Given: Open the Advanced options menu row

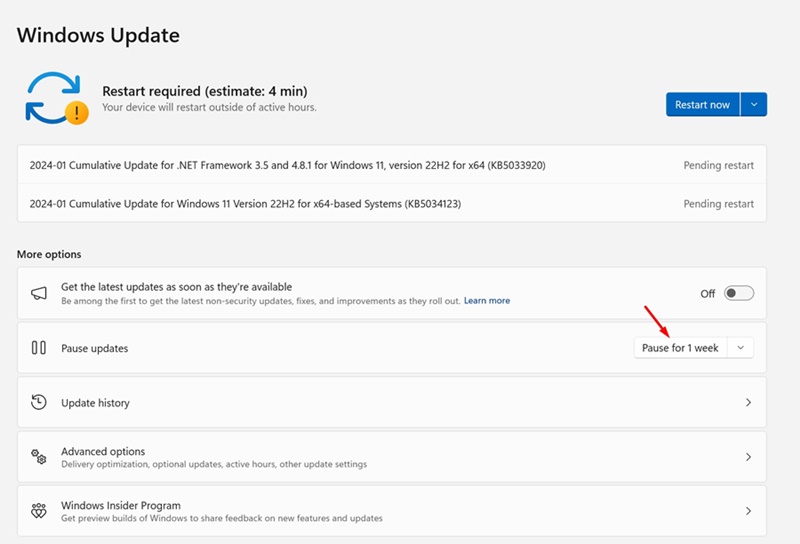Looking at the screenshot, I should [x=390, y=457].
